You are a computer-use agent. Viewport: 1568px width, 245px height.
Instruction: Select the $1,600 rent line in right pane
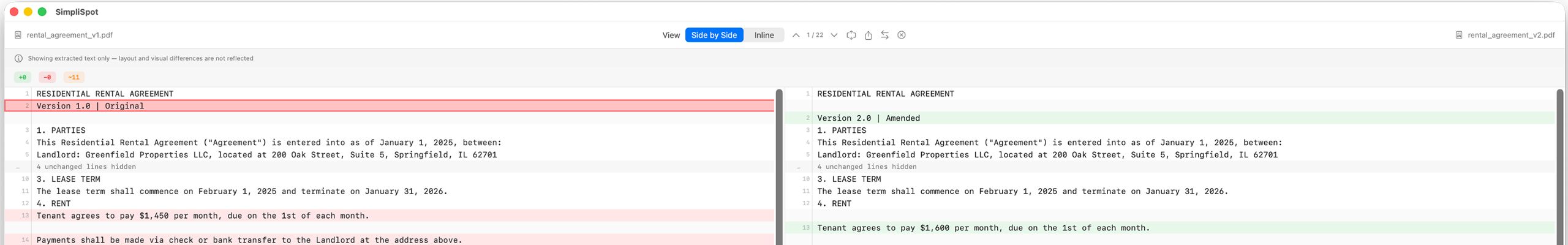[983, 228]
